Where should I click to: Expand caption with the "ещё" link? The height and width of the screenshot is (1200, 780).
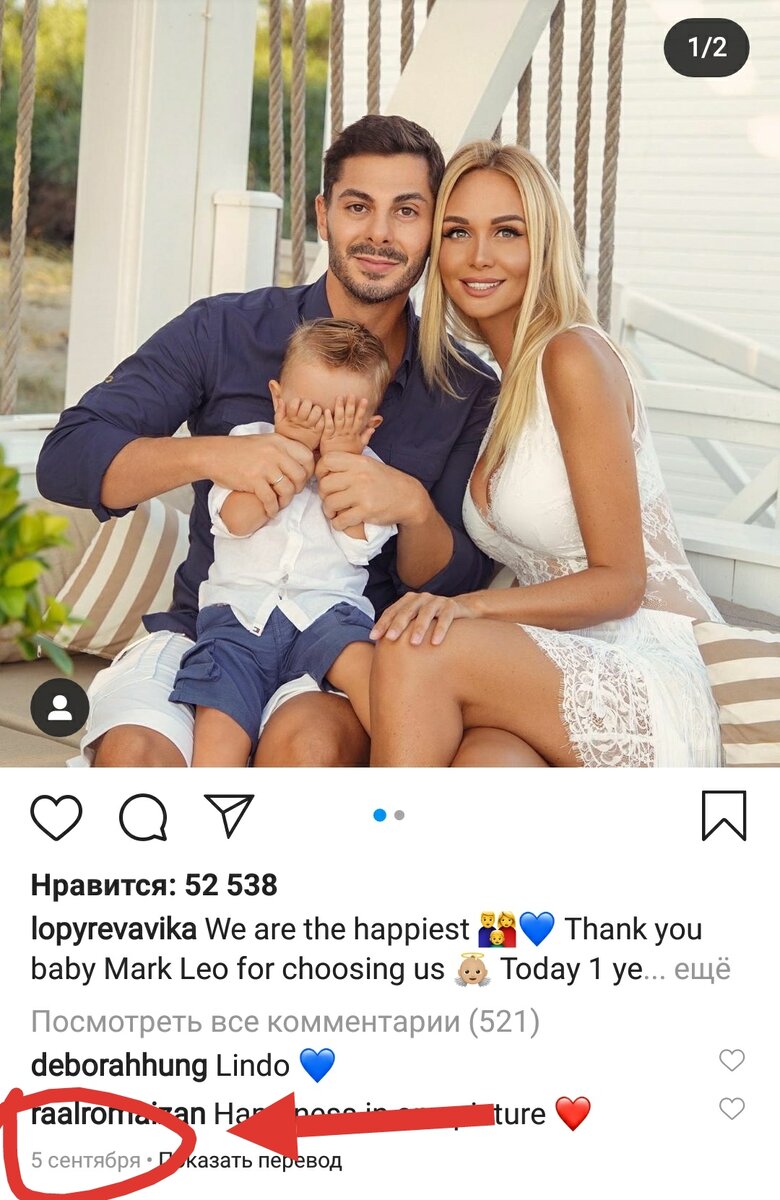[703, 969]
